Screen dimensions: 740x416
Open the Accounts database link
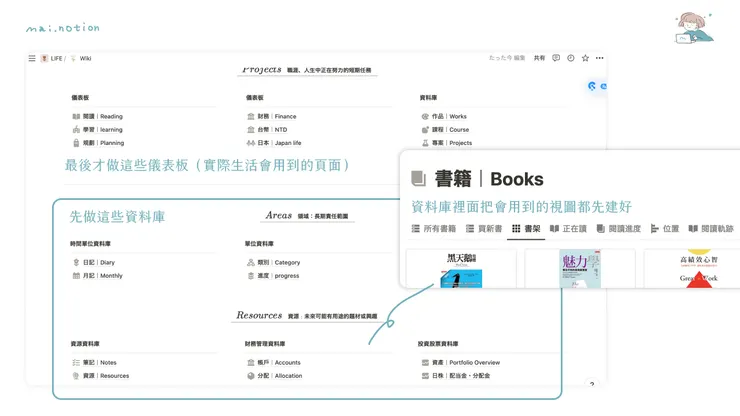pos(279,362)
